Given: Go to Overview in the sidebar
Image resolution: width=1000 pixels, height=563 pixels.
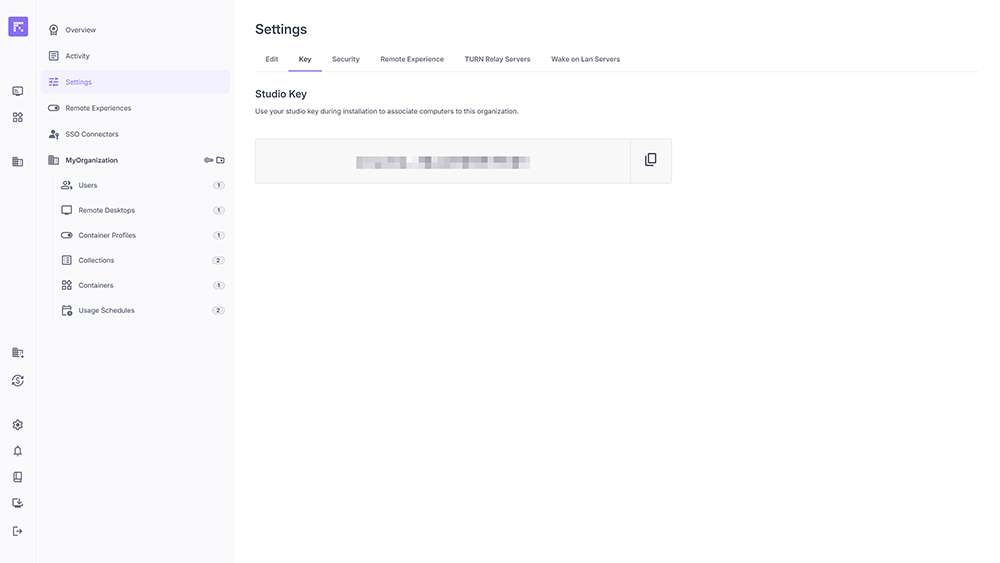Looking at the screenshot, I should (80, 30).
